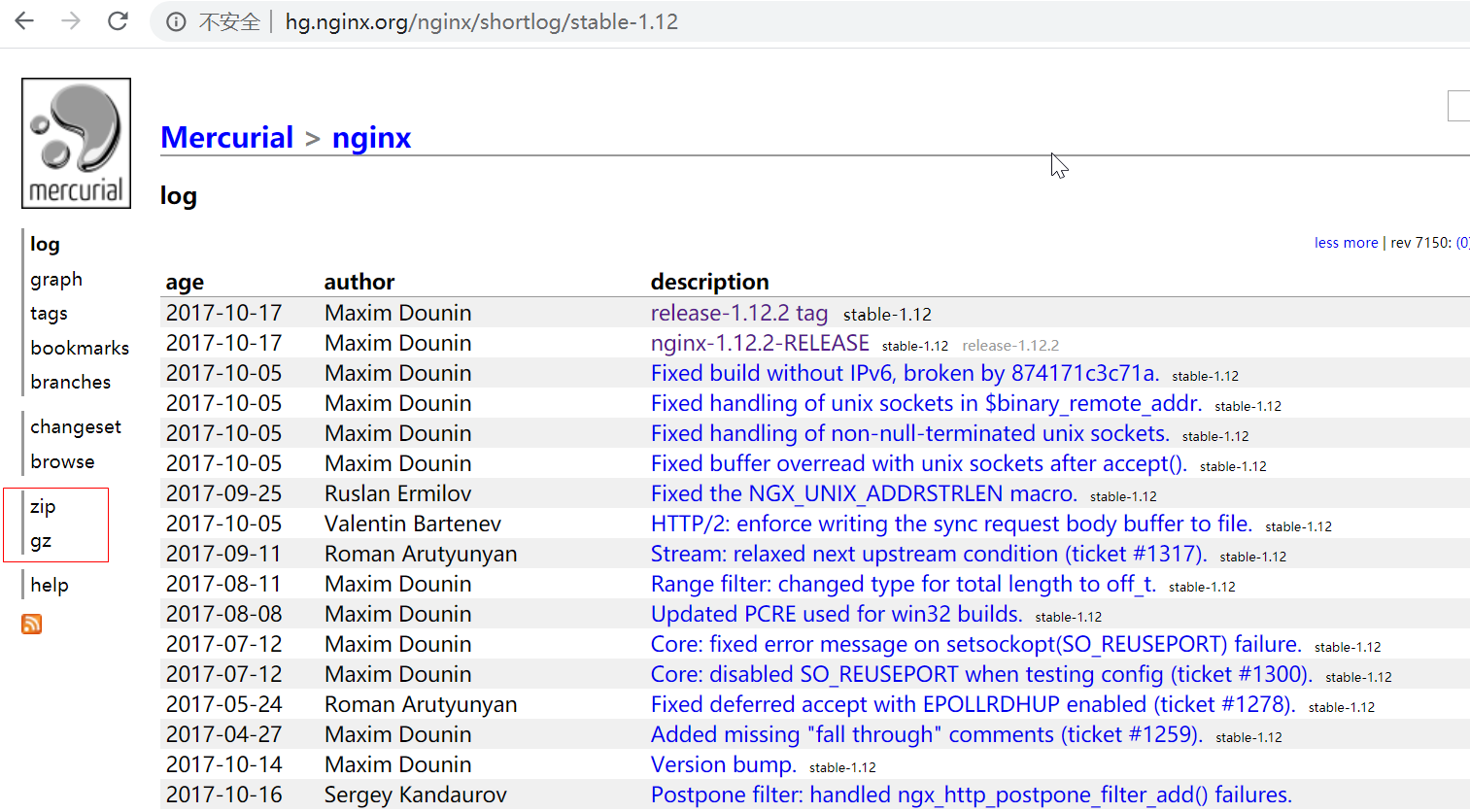This screenshot has width=1470, height=812.
Task: Open graph in the sidebar
Action: 56,280
